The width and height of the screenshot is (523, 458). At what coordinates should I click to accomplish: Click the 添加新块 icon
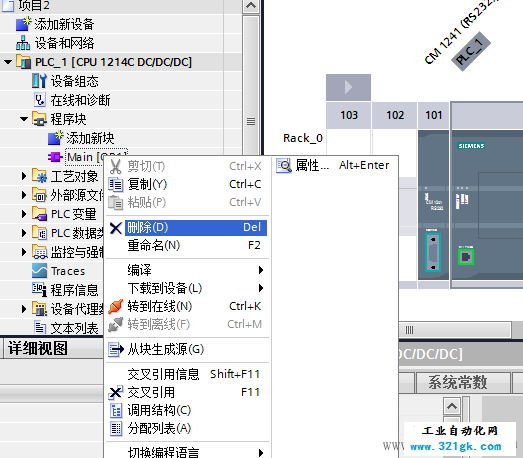click(55, 138)
